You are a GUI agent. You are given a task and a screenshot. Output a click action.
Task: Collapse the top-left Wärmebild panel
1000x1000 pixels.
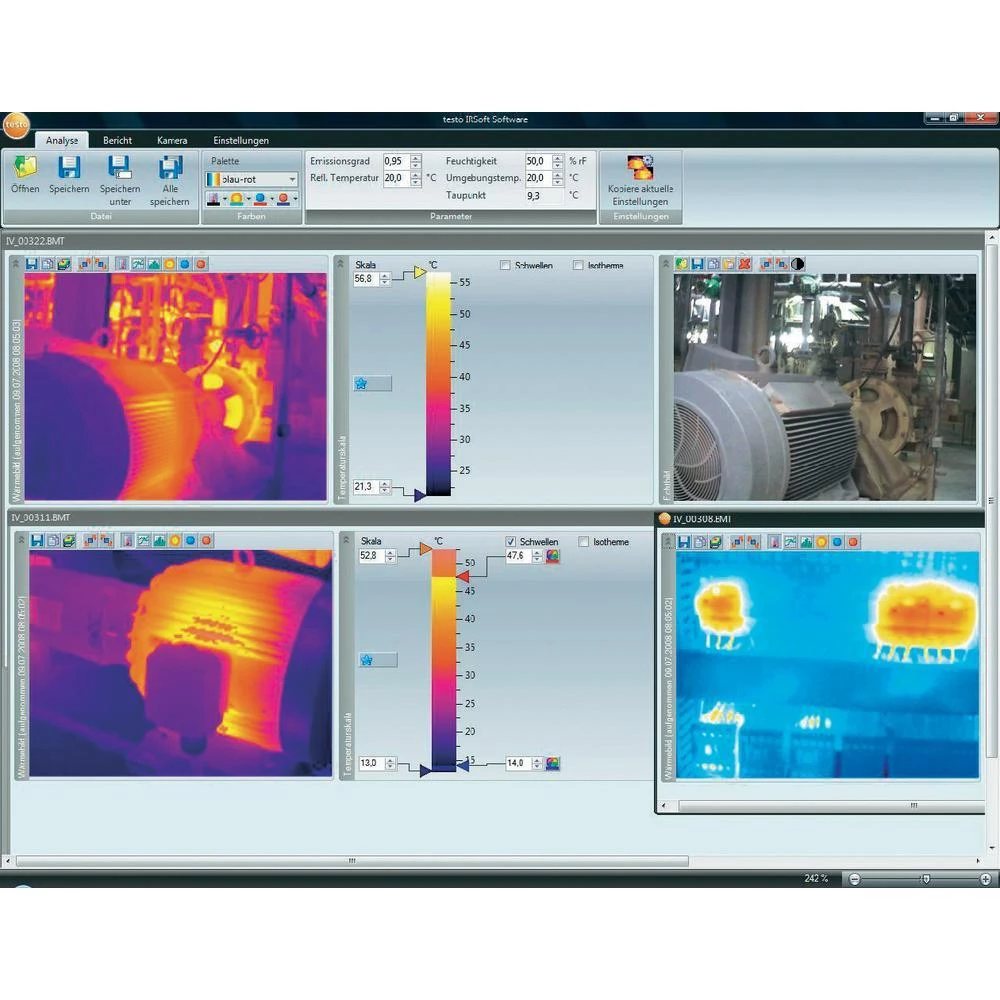pos(14,263)
